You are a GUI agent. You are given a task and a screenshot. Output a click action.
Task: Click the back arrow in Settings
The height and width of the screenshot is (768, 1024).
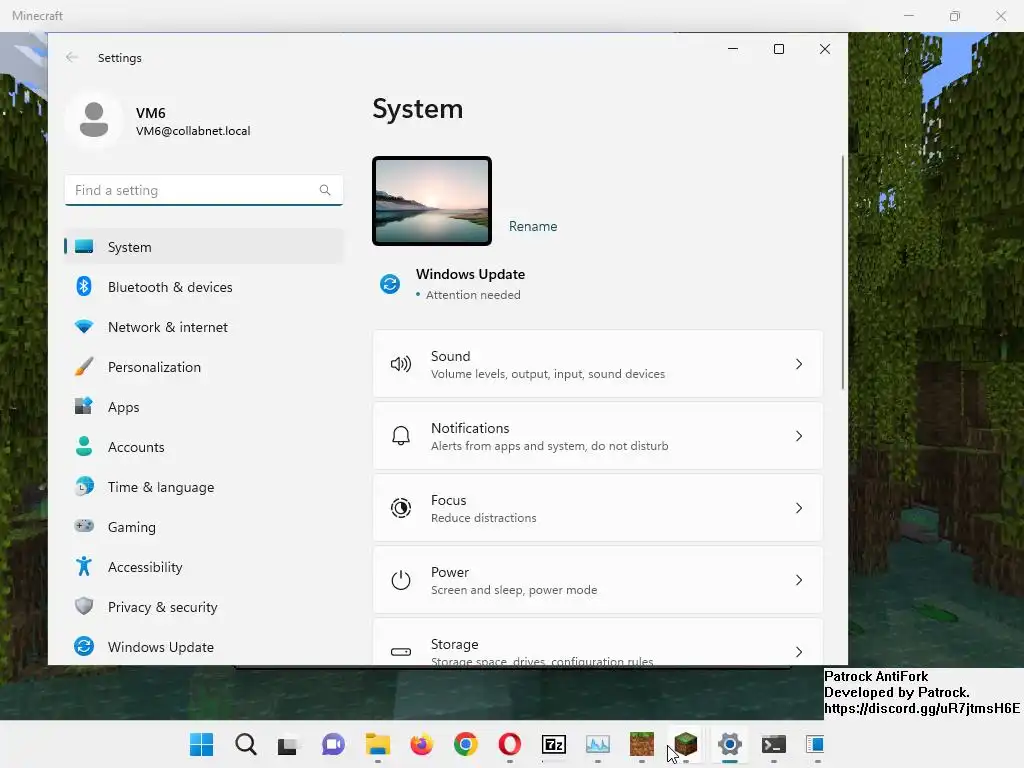(x=72, y=57)
